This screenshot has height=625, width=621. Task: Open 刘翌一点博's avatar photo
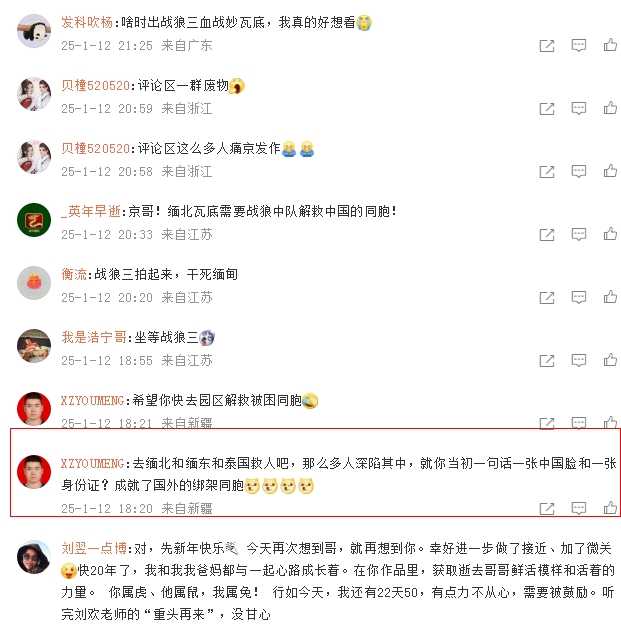(x=34, y=557)
